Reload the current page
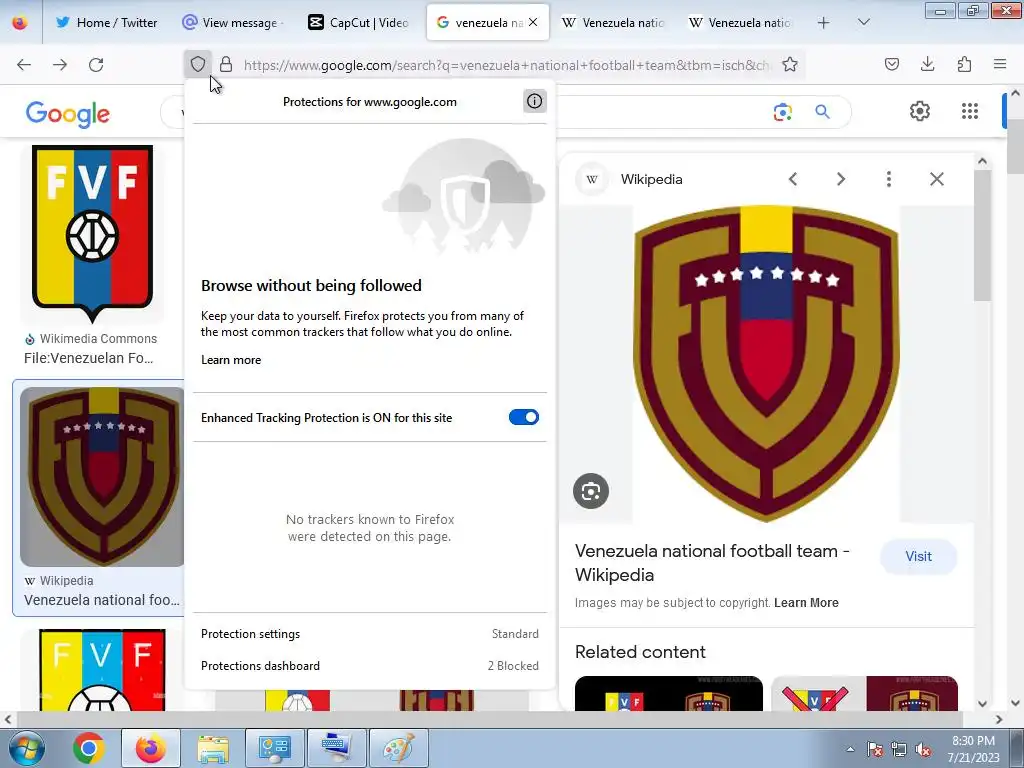This screenshot has height=768, width=1024. point(96,65)
